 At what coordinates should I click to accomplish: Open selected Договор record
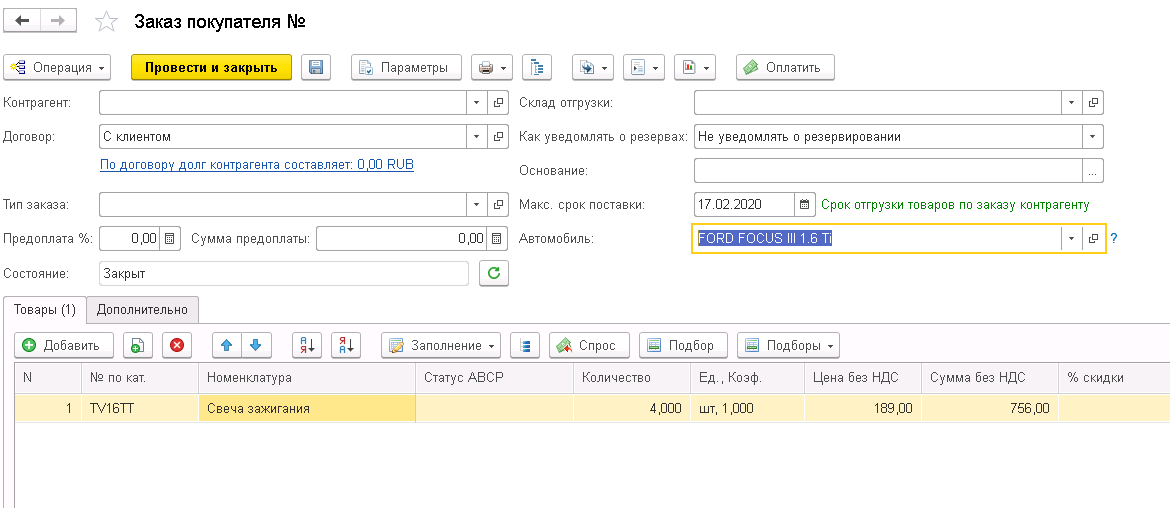point(497,137)
